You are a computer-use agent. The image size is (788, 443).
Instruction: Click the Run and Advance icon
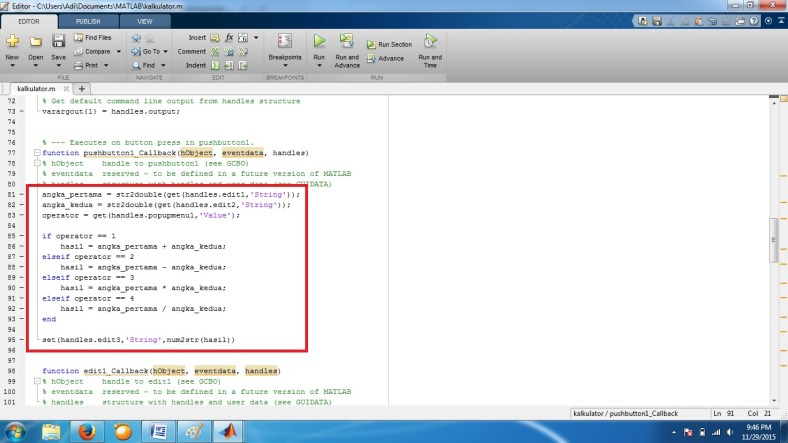click(x=347, y=42)
